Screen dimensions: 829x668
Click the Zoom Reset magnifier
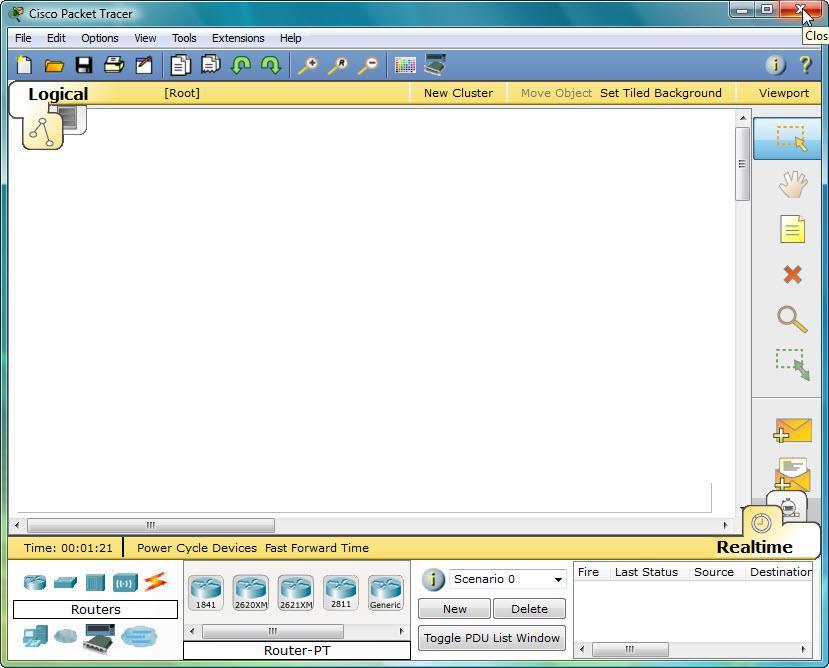tap(338, 66)
